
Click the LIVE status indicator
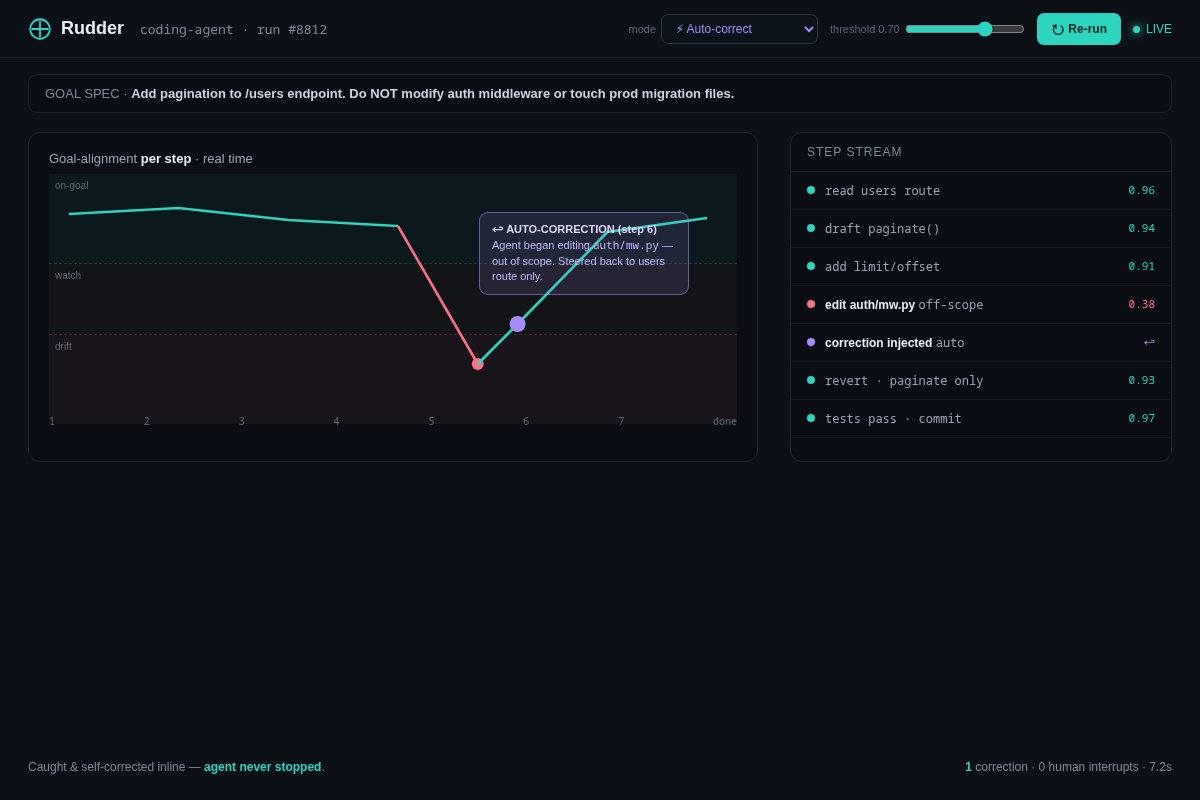point(1152,29)
